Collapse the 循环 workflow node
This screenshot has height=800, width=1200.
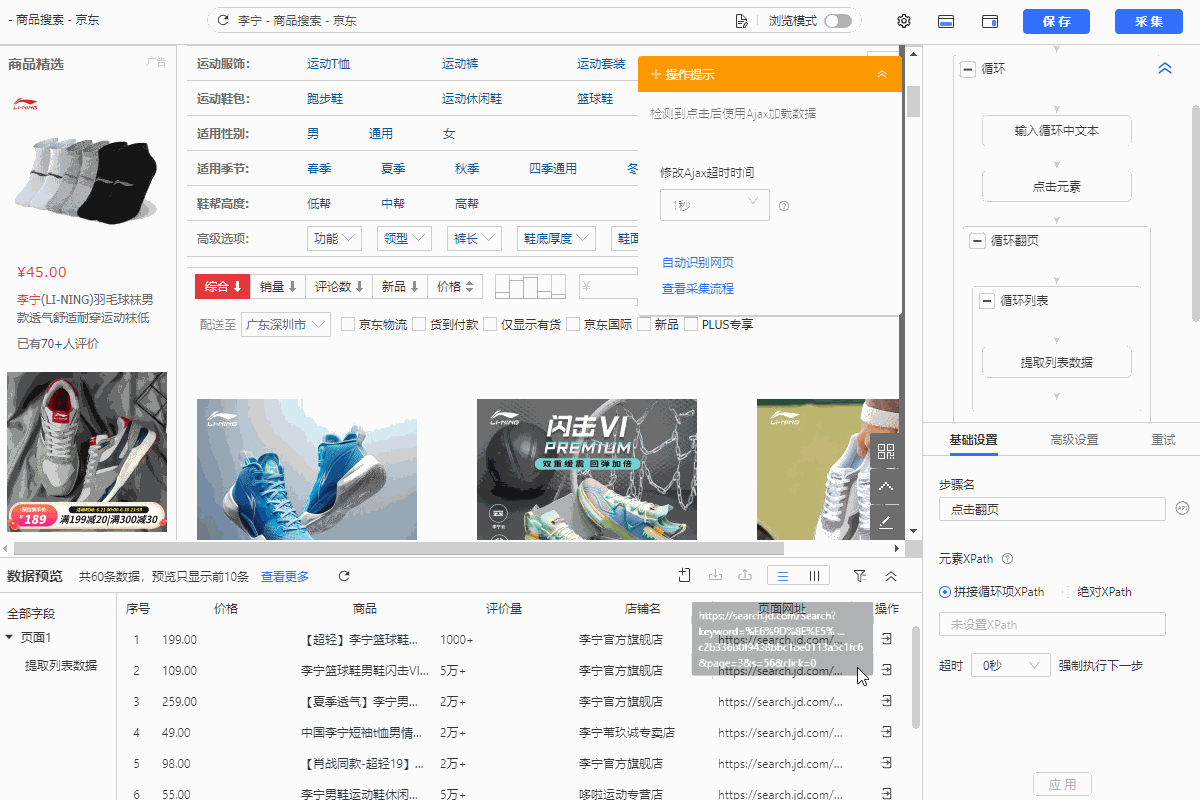pyautogui.click(x=968, y=69)
